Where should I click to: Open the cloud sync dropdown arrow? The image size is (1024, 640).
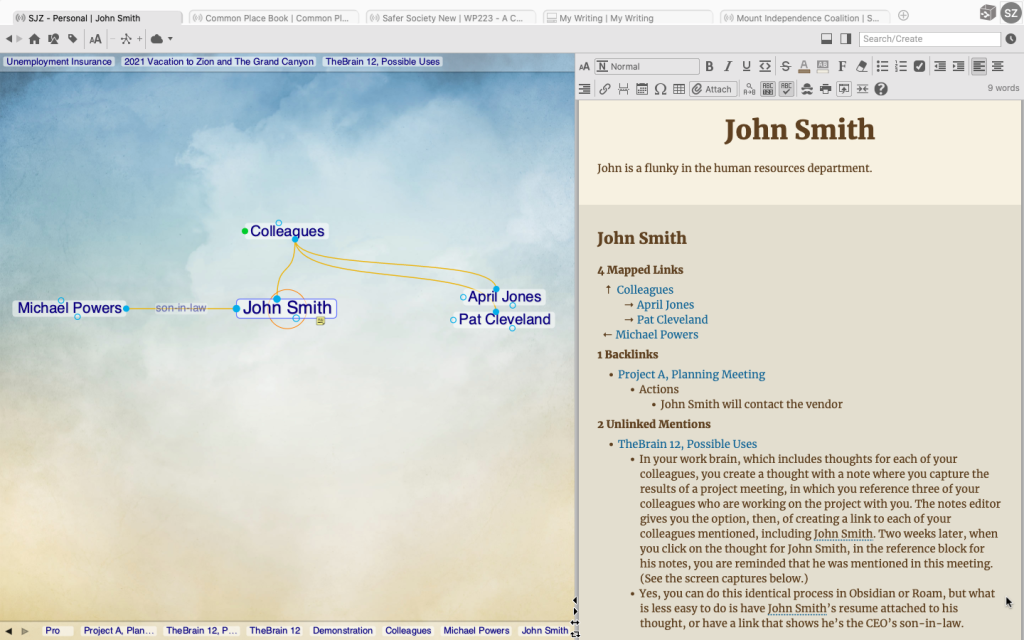tap(170, 39)
